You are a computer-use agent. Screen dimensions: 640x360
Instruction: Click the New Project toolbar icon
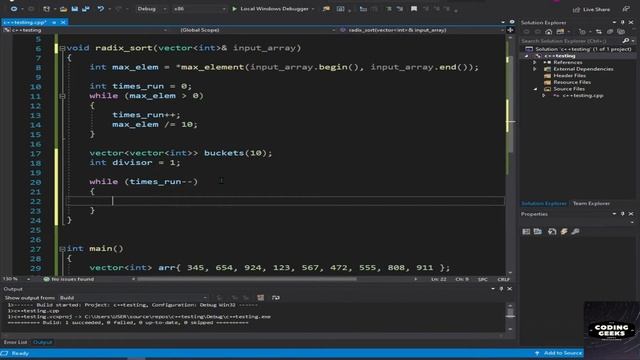[46, 9]
